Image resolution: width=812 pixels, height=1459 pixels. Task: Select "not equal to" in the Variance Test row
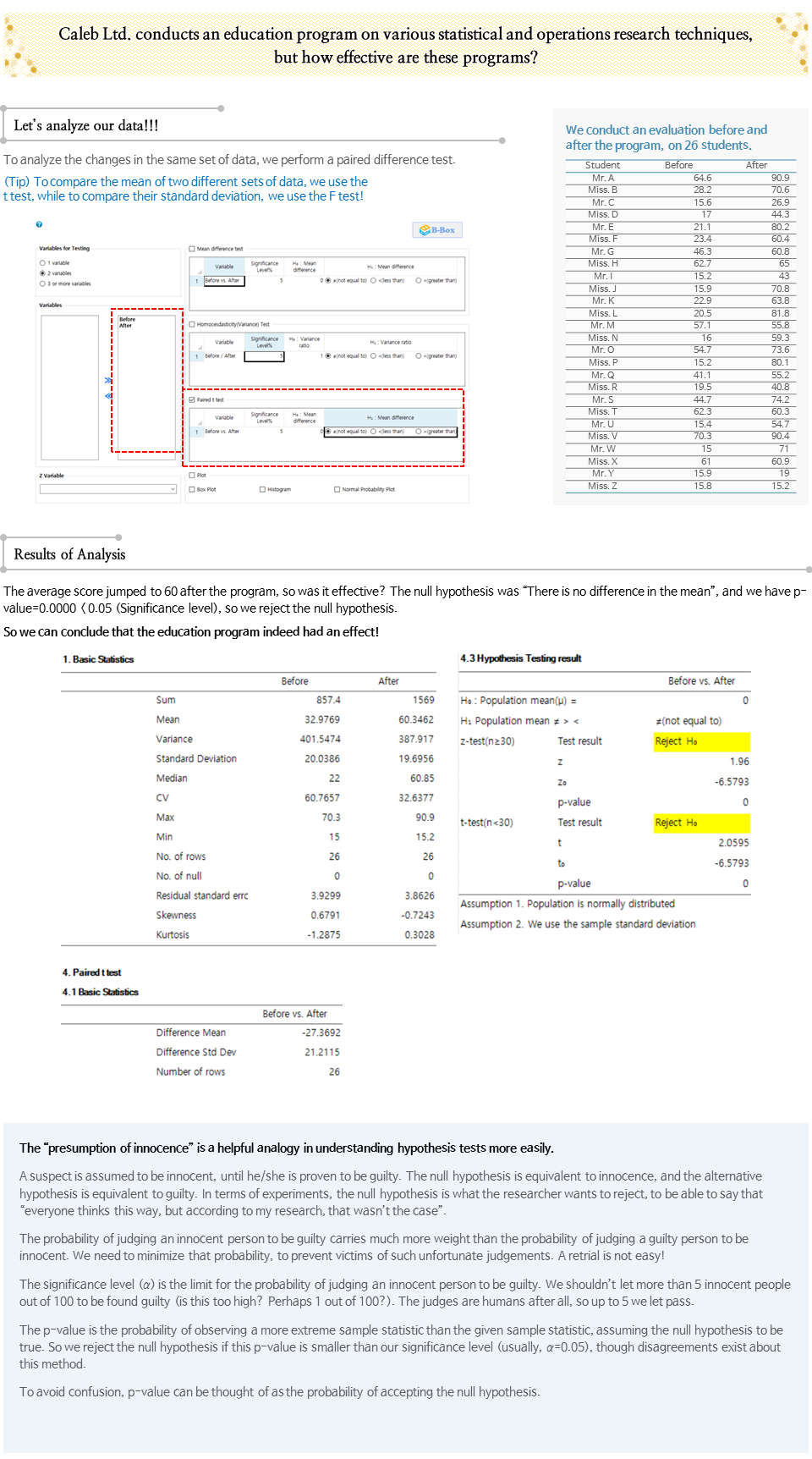click(328, 355)
